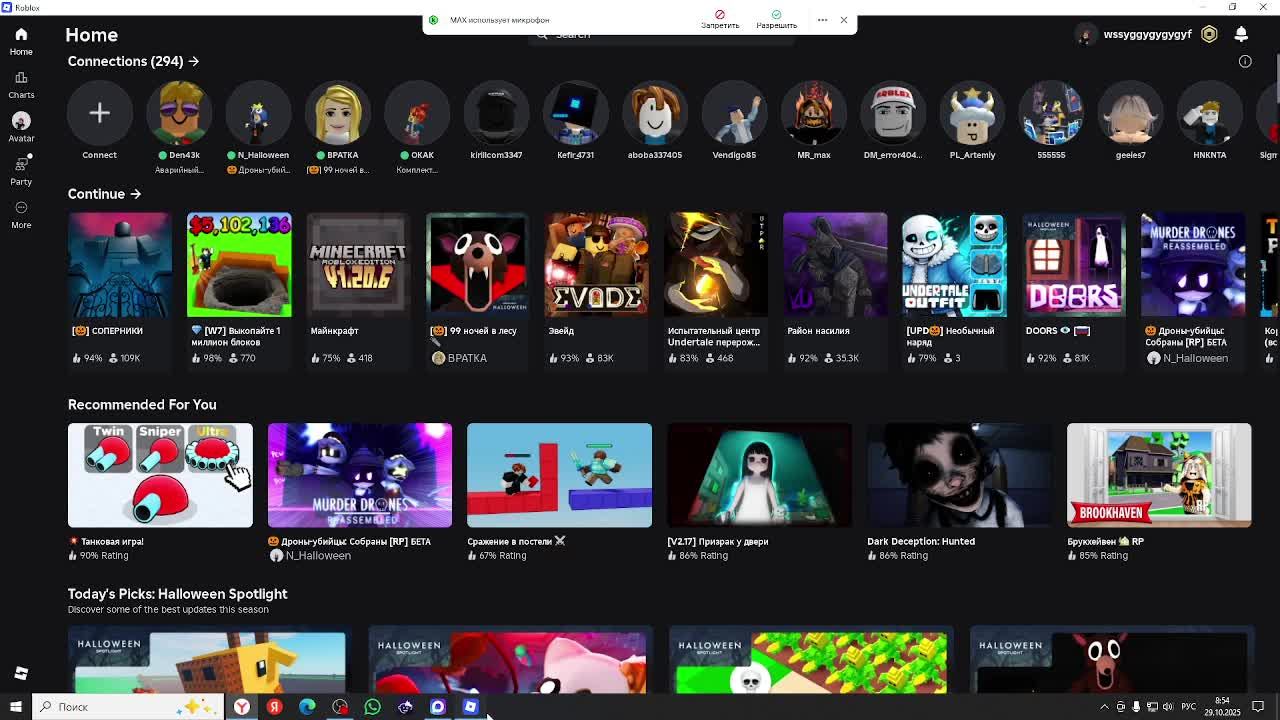Open DM_error404's friend avatar

point(893,113)
